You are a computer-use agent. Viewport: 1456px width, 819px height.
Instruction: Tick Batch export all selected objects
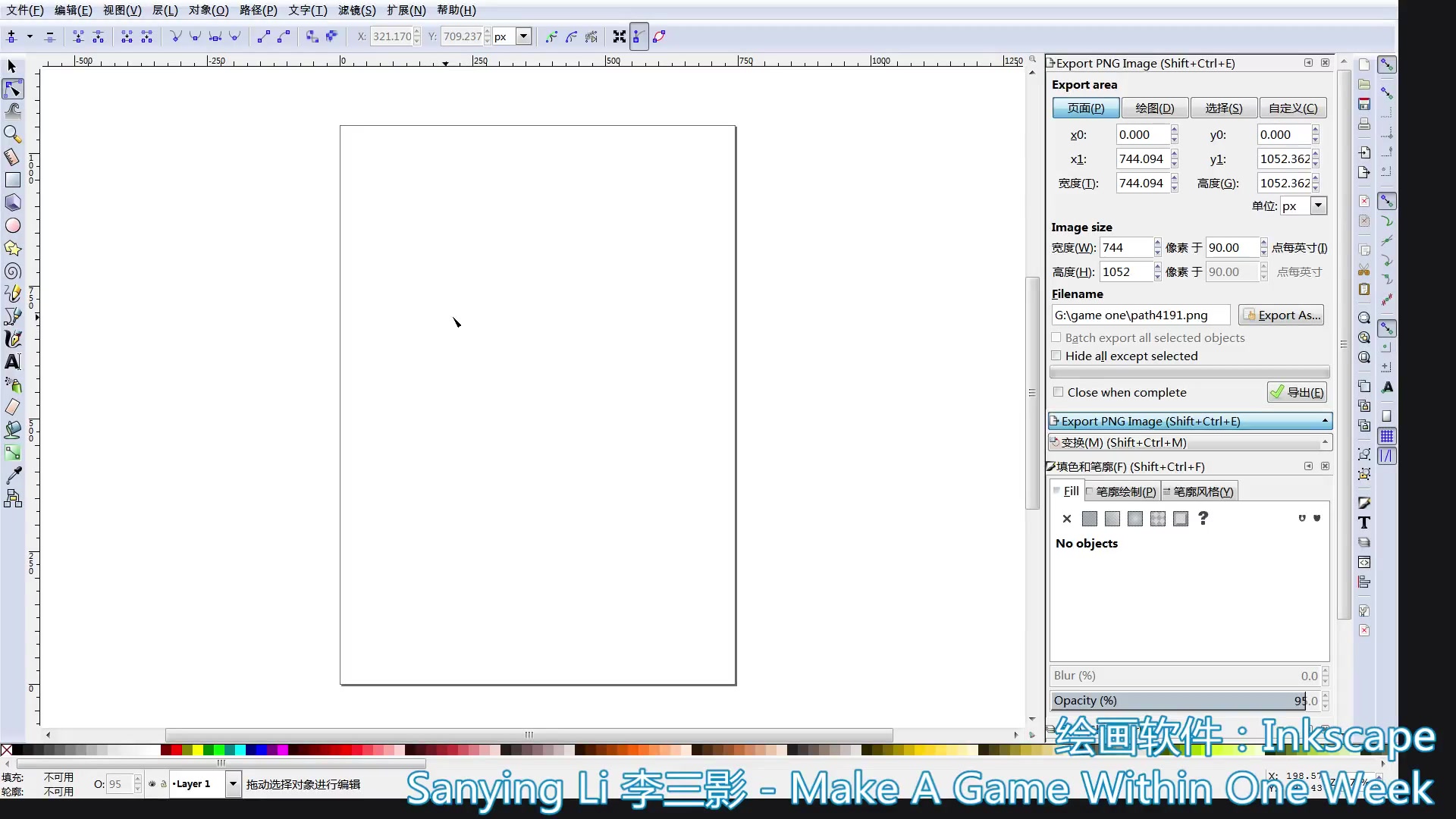coord(1056,337)
